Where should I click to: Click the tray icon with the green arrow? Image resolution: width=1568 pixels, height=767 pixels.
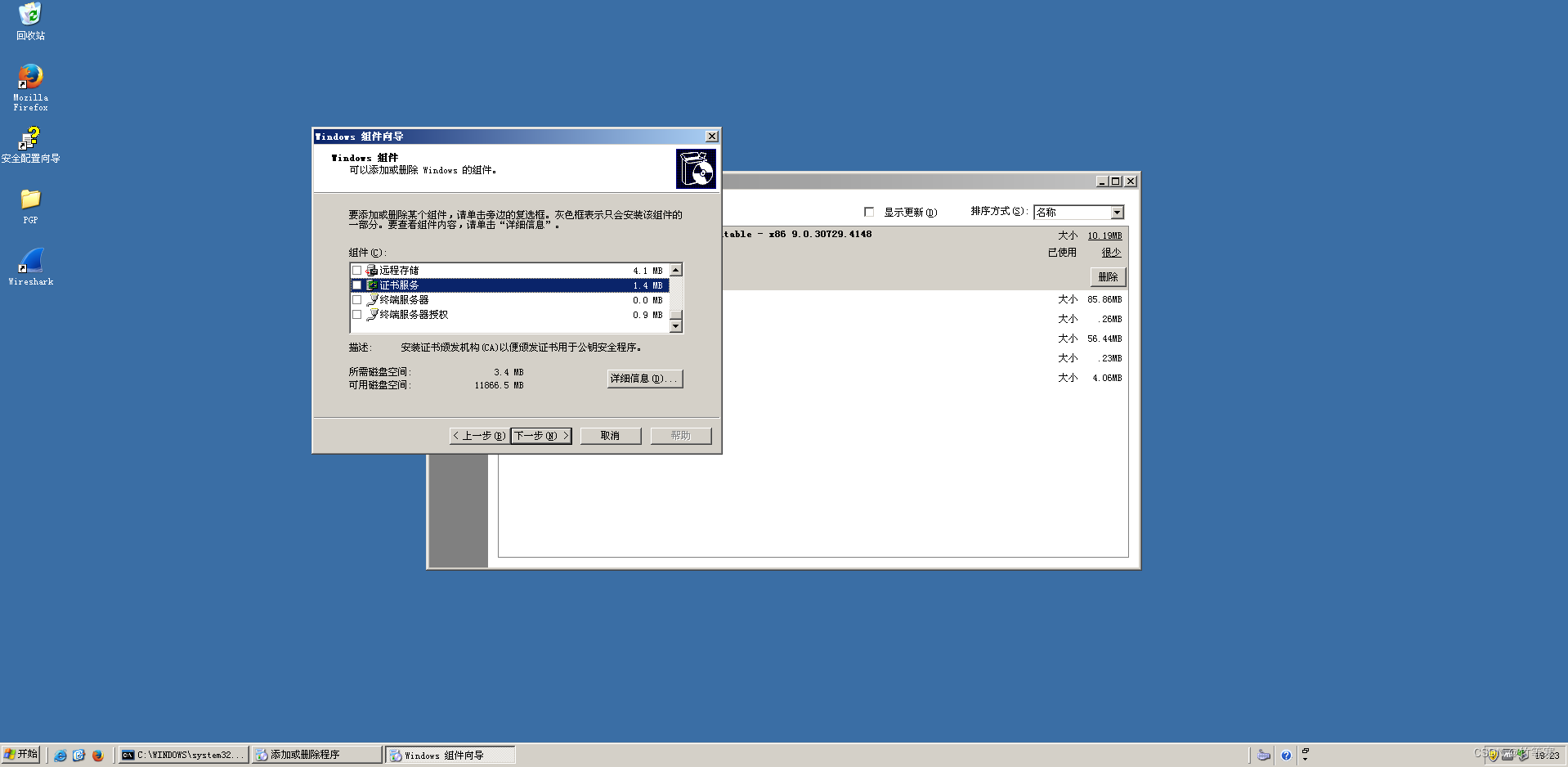[x=1522, y=756]
